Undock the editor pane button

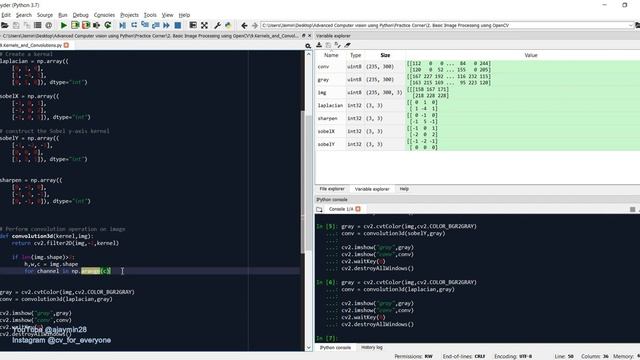(303, 36)
